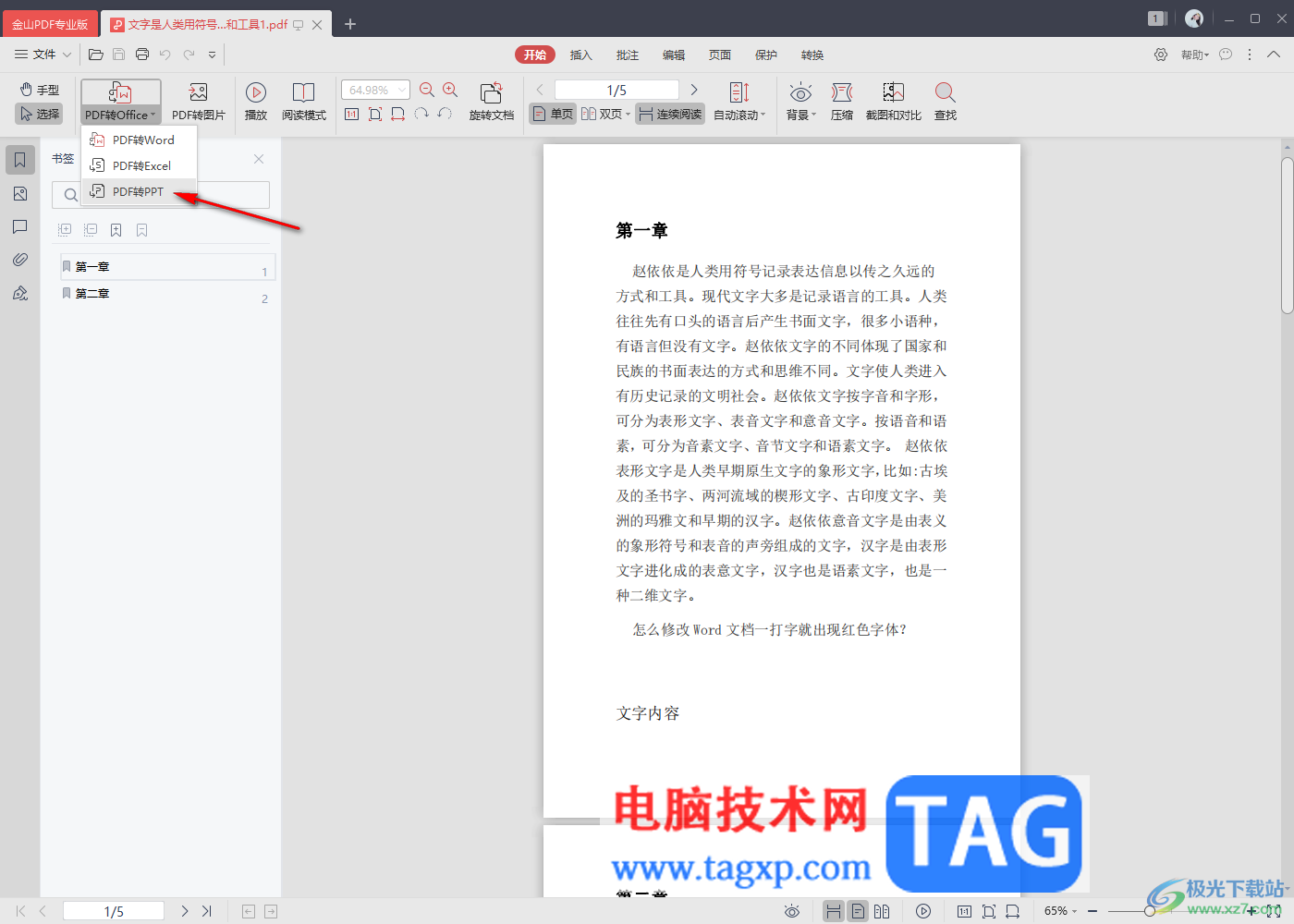Open the 帮助 help dropdown
This screenshot has height=924, width=1294.
[1194, 55]
